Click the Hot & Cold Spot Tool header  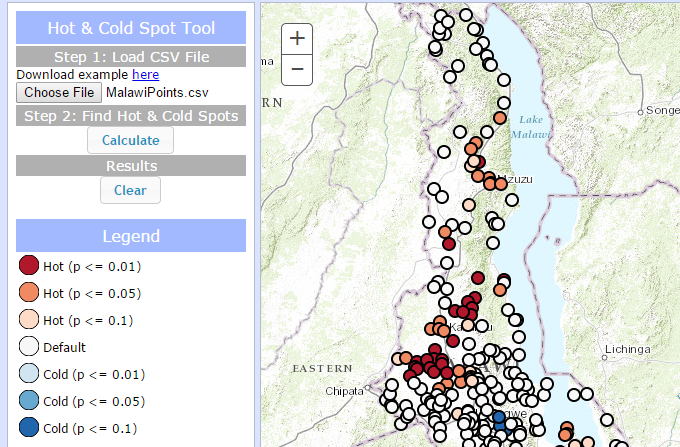[131, 28]
